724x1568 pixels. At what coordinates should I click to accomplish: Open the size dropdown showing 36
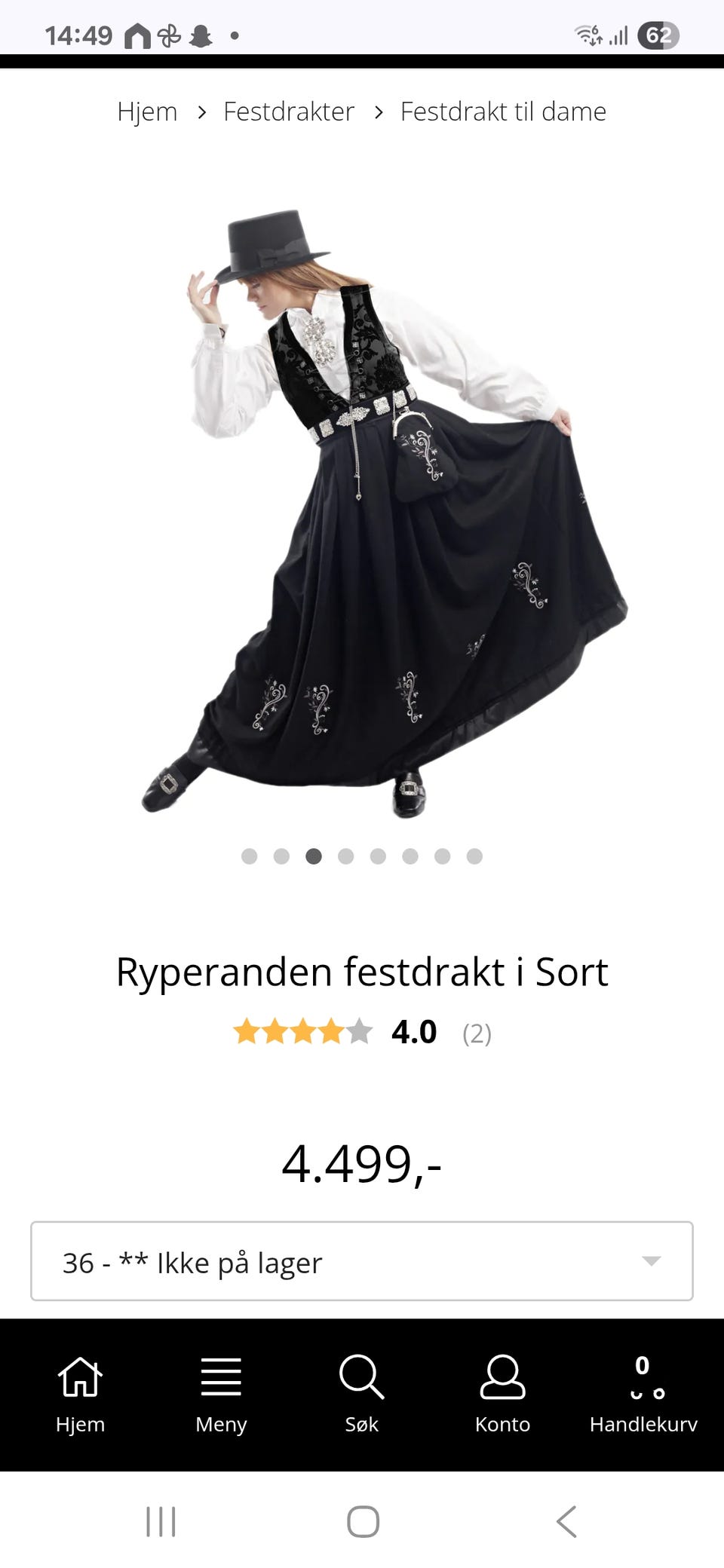[362, 1261]
